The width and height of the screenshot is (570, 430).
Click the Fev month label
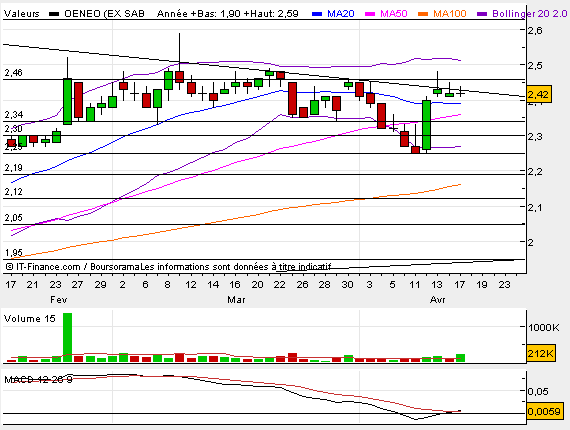click(59, 300)
